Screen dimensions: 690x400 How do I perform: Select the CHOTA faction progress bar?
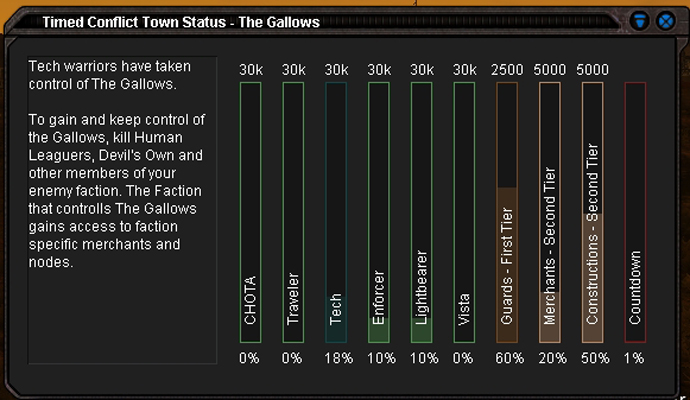coord(250,213)
